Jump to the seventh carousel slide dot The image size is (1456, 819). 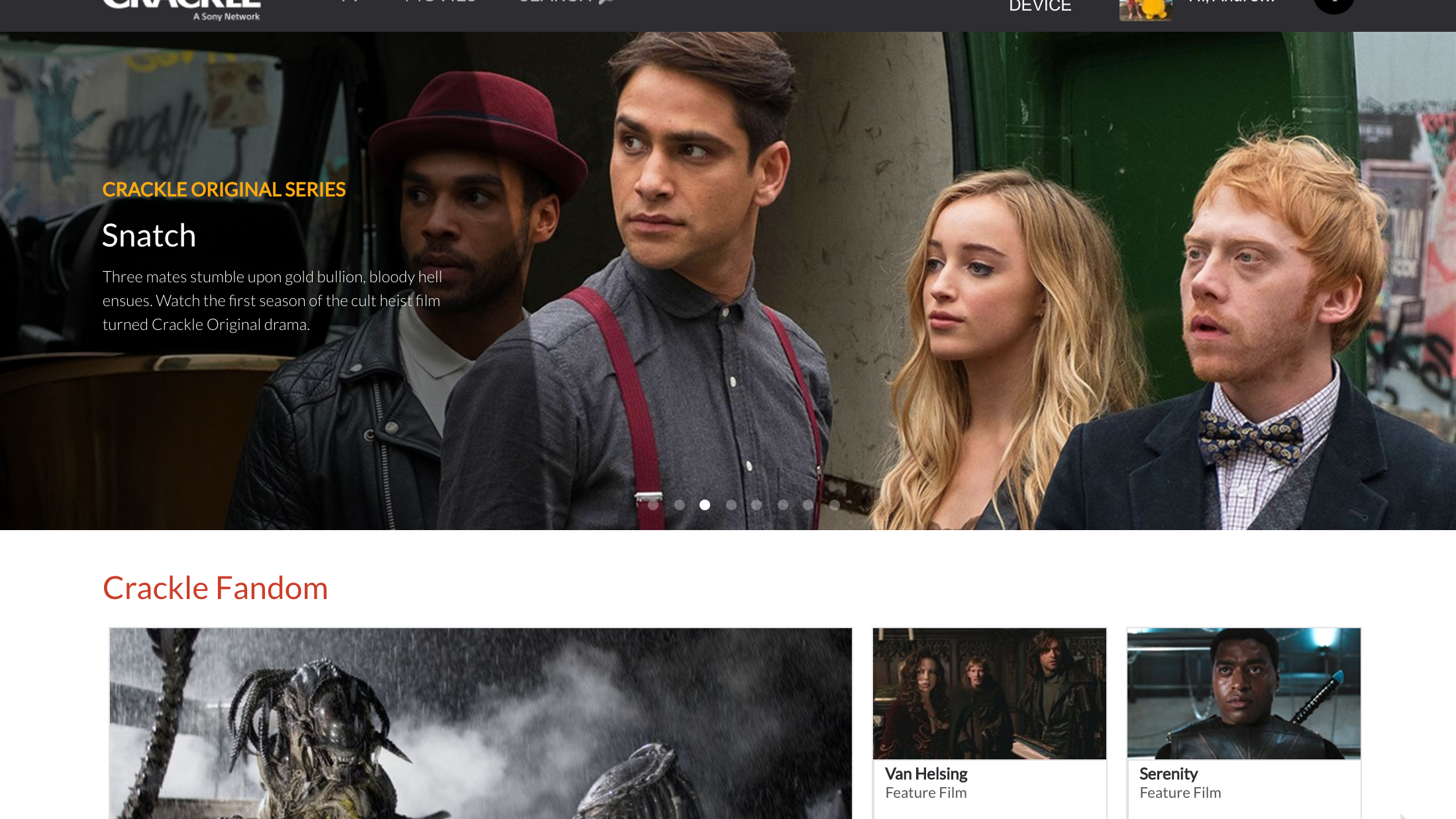[x=808, y=505]
